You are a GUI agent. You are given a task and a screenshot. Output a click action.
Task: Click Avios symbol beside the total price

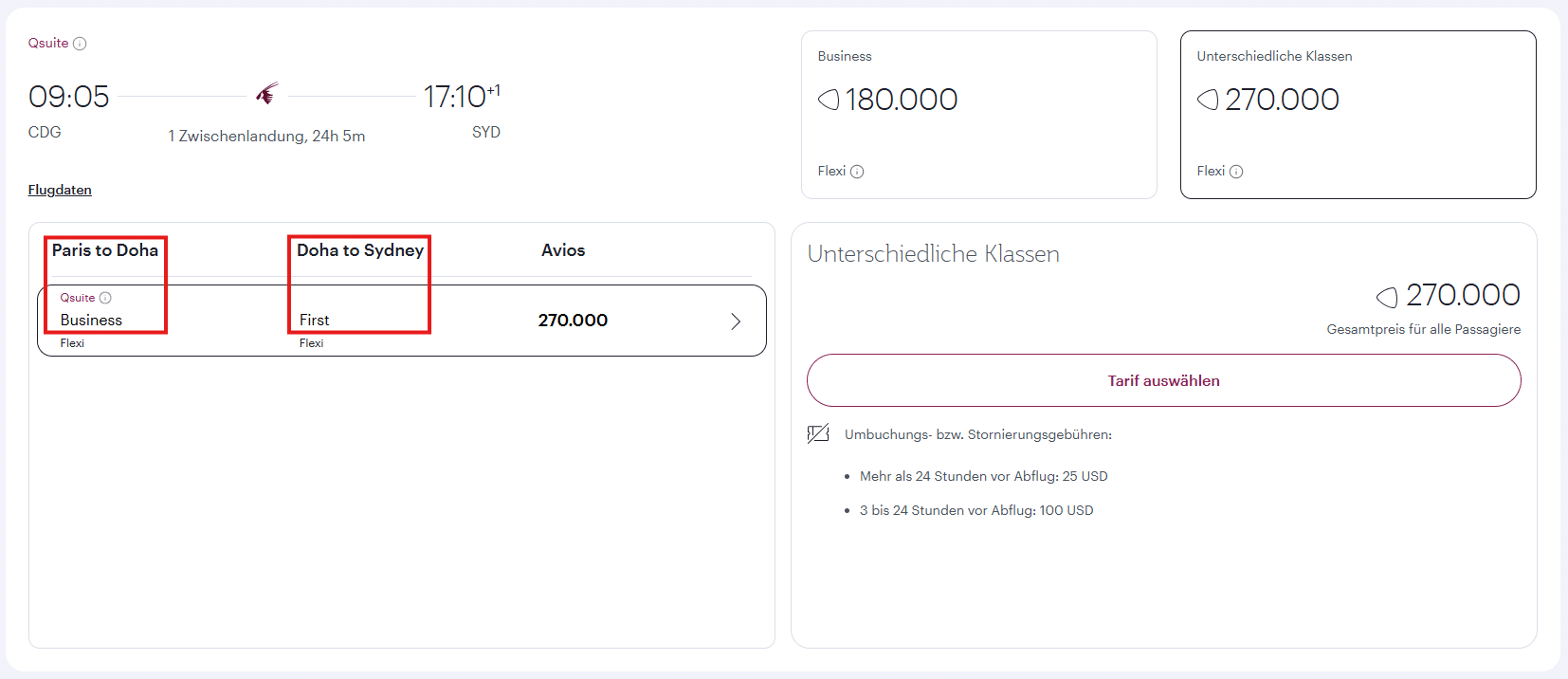pyautogui.click(x=1387, y=297)
